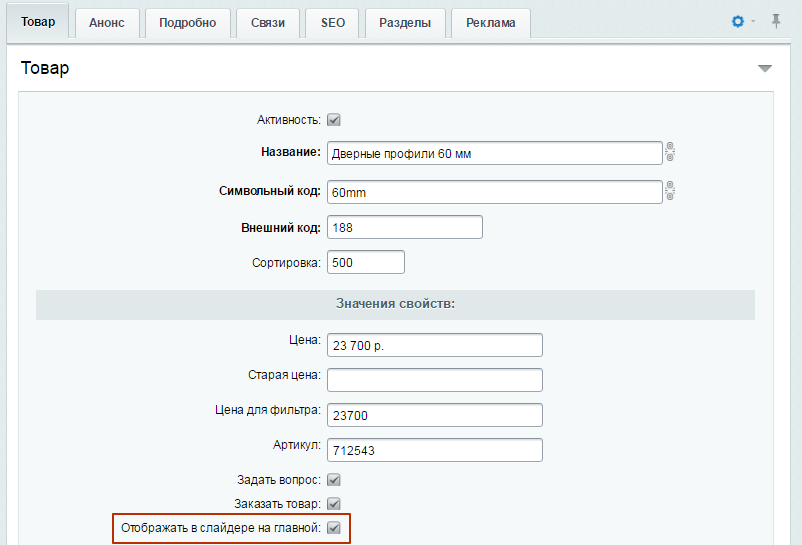
Task: Toggle the Активность checkbox
Action: [x=334, y=120]
